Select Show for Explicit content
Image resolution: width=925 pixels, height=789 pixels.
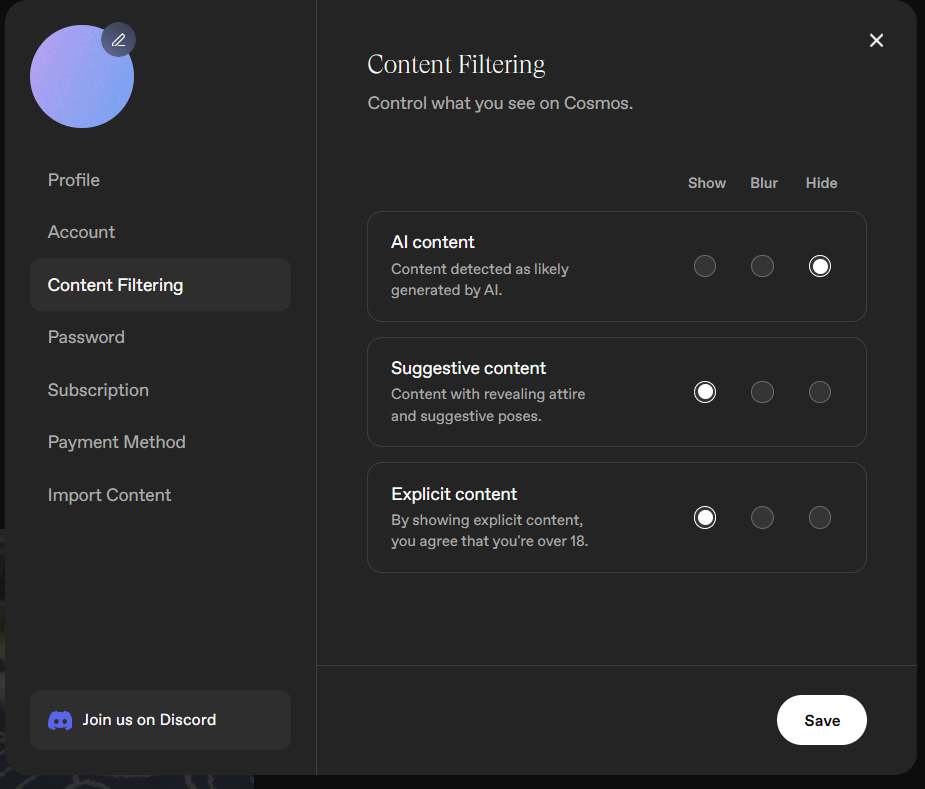tap(704, 518)
